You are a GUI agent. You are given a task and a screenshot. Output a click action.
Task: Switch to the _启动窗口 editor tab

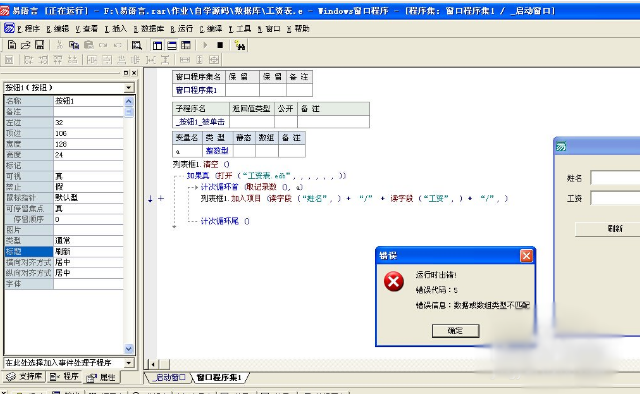point(169,377)
